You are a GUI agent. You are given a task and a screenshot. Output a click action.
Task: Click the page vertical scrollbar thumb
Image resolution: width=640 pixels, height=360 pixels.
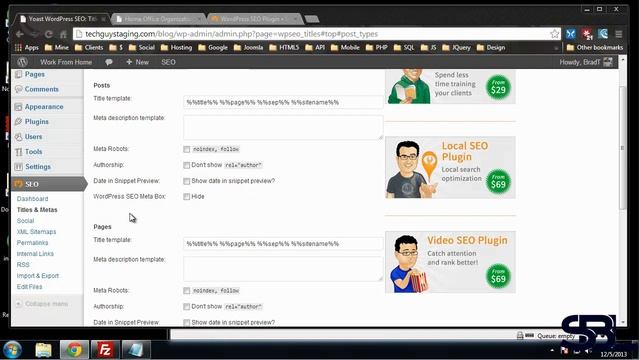click(622, 148)
